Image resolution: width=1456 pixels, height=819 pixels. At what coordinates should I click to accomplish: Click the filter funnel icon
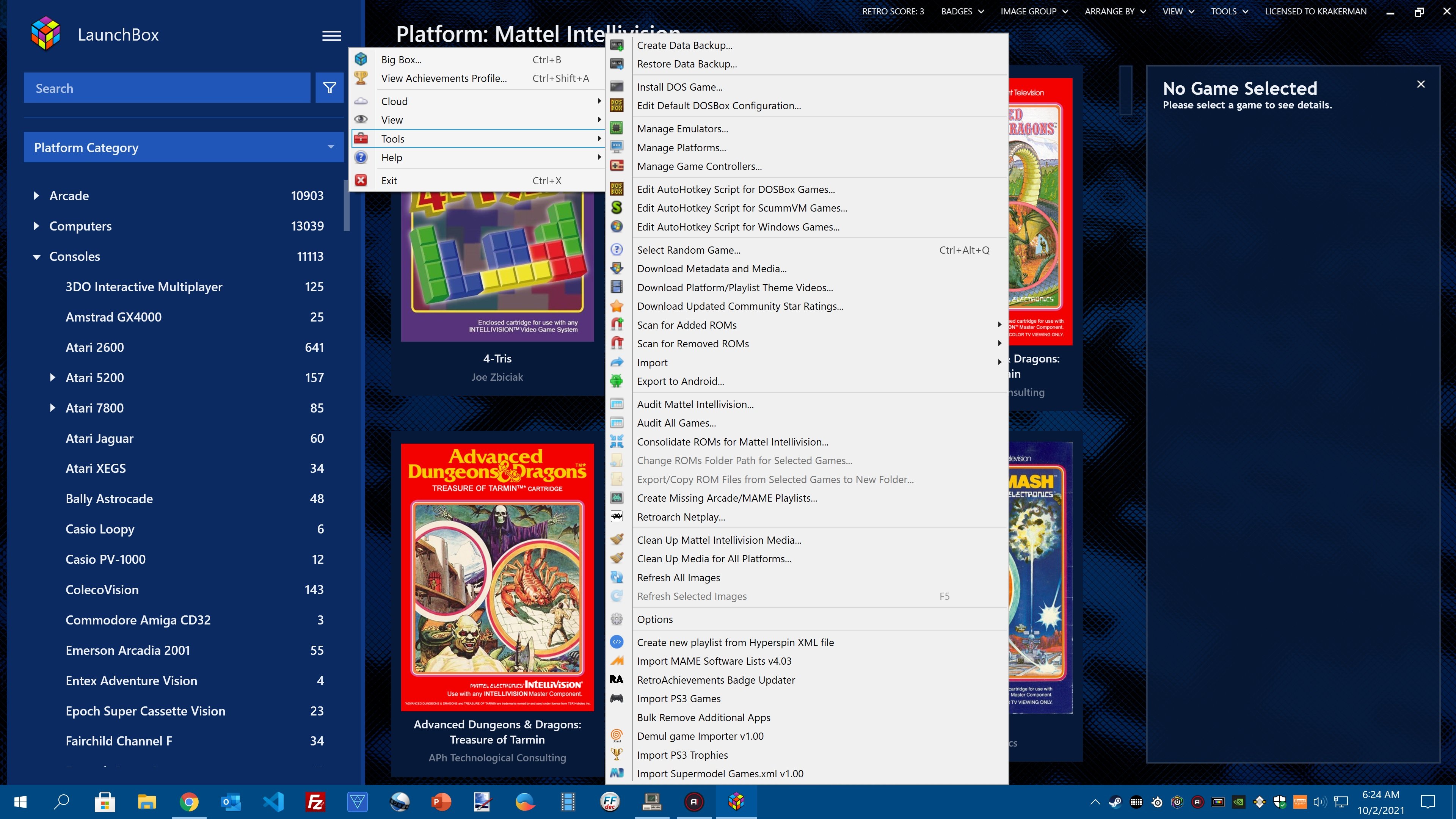coord(329,88)
